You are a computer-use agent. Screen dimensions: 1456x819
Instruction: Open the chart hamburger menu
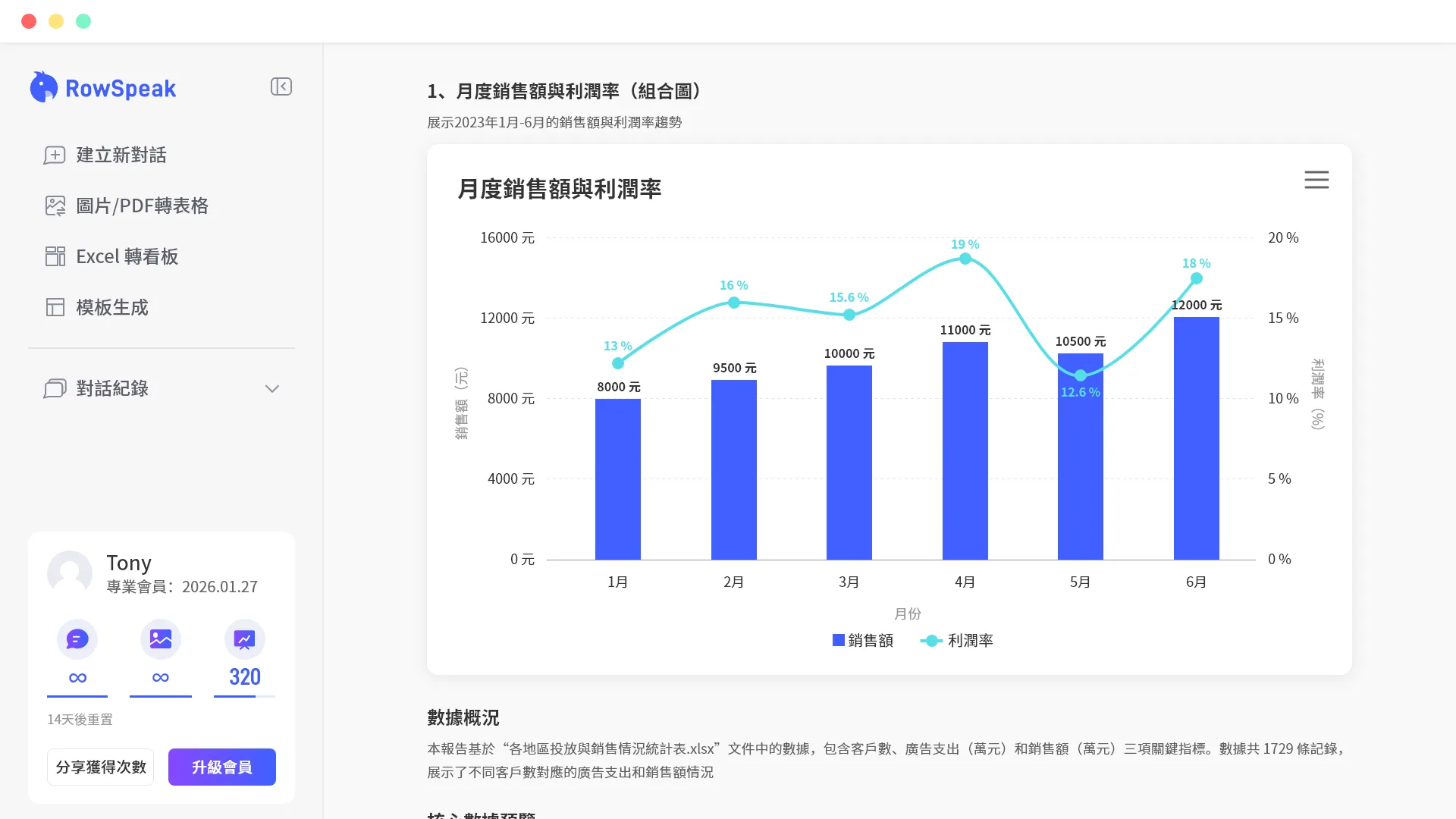coord(1316,180)
